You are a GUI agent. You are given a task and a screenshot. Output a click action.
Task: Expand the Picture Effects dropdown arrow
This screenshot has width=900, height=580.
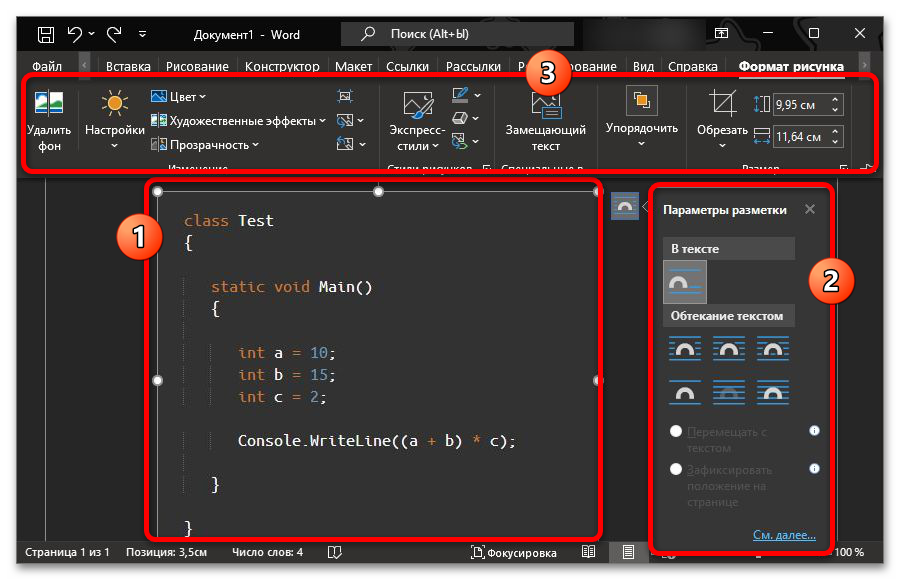tap(476, 118)
